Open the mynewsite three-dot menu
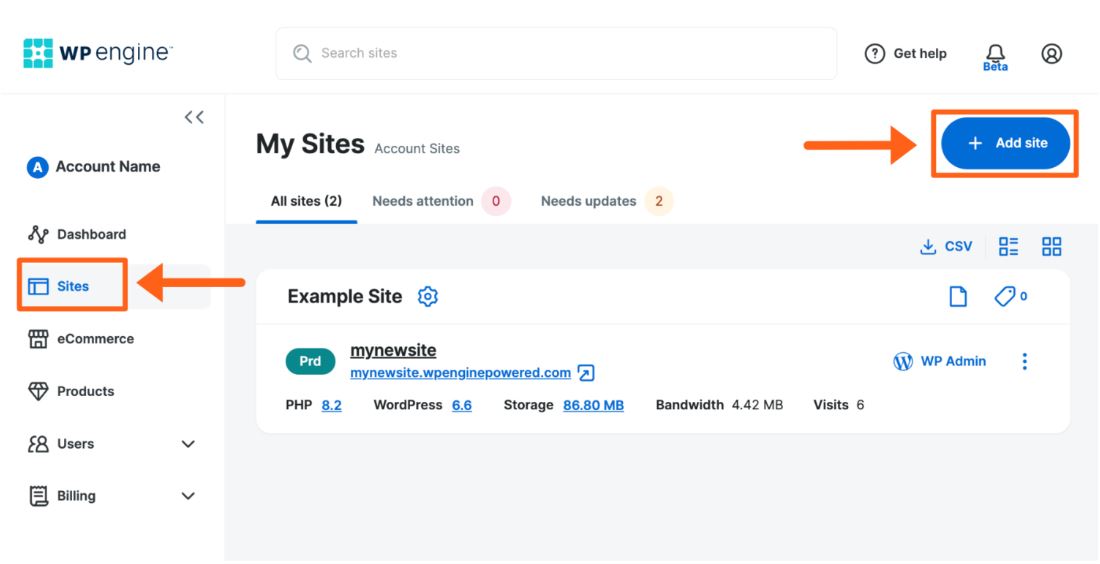Viewport: 1100px width, 564px height. 1025,361
